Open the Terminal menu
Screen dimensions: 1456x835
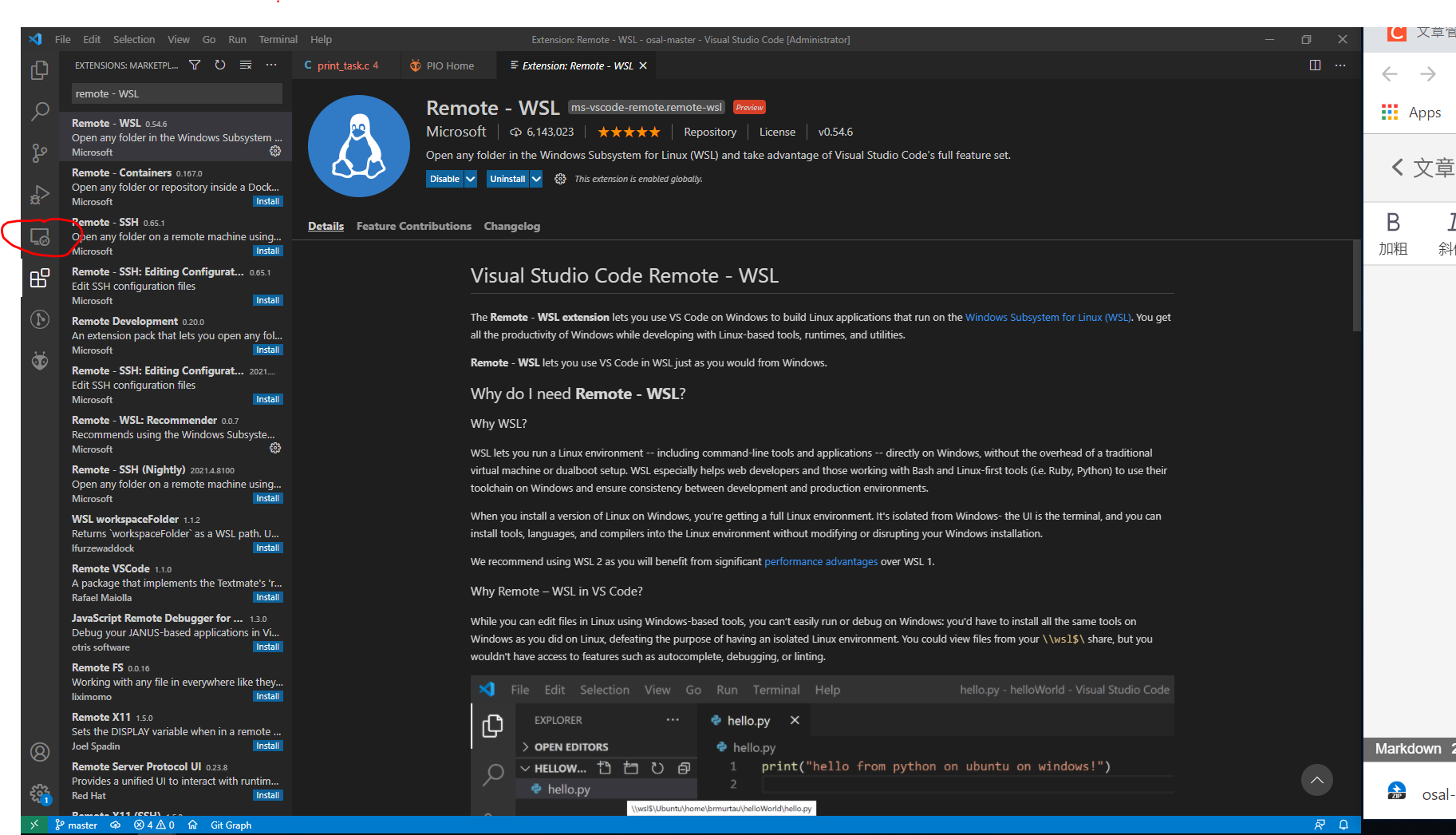click(x=278, y=39)
